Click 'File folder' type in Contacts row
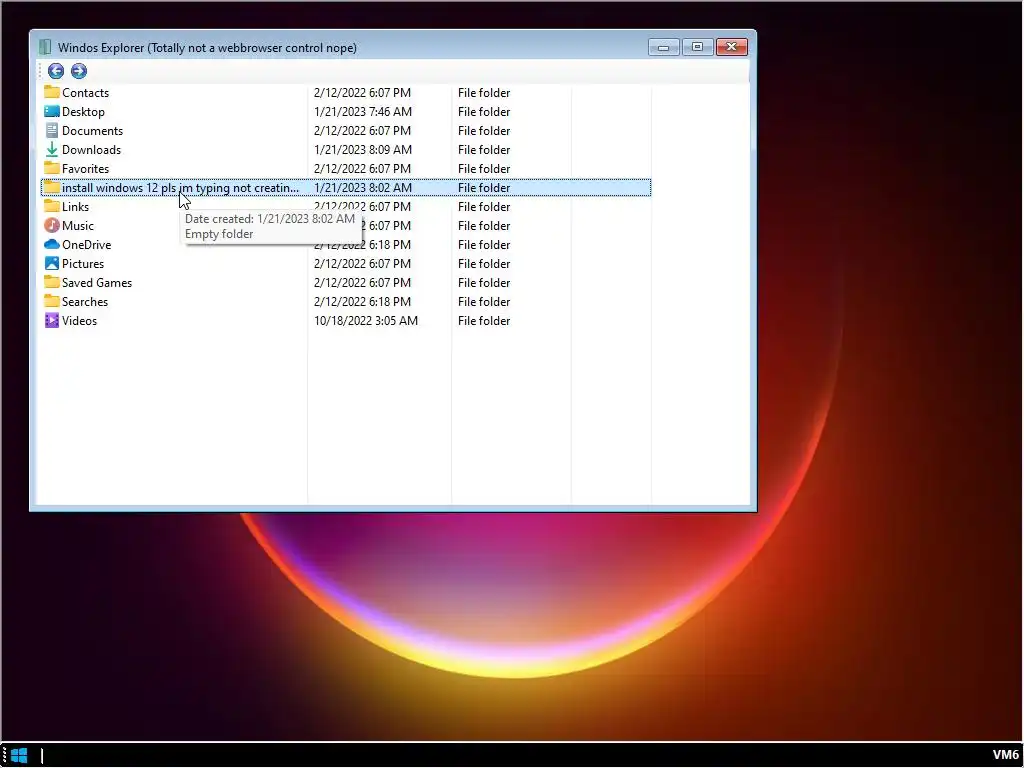This screenshot has width=1024, height=768. 484,93
